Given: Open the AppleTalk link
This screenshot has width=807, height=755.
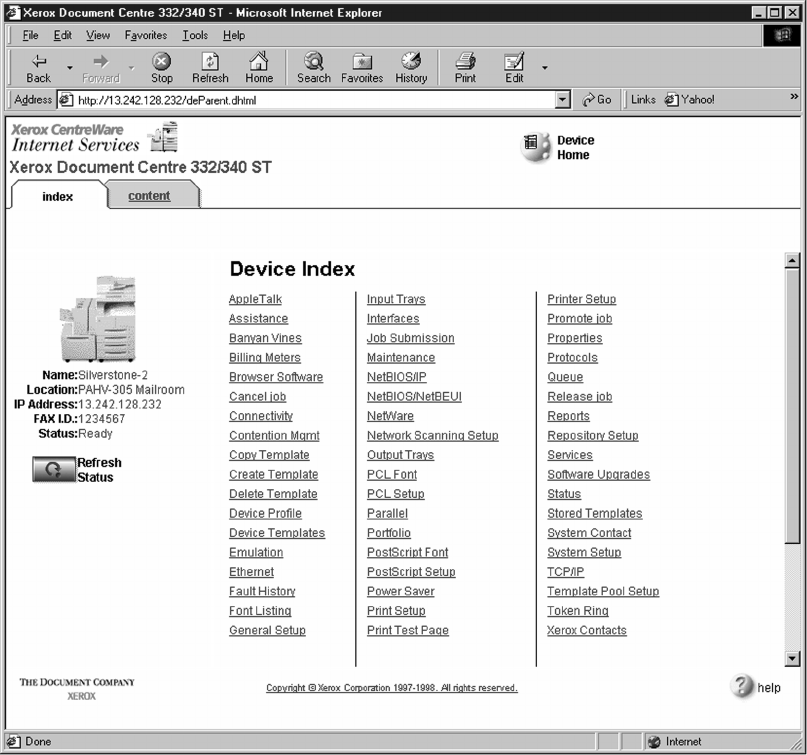Looking at the screenshot, I should pos(255,299).
